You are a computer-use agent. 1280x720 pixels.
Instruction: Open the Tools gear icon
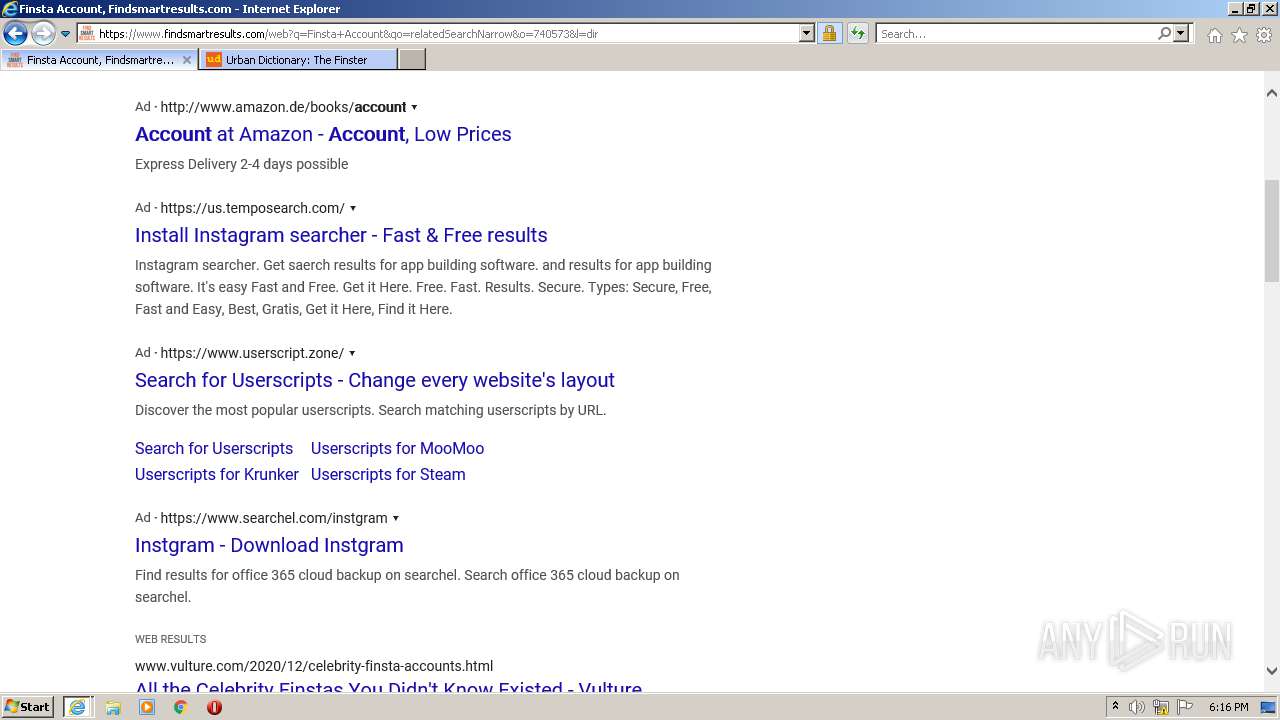tap(1264, 35)
